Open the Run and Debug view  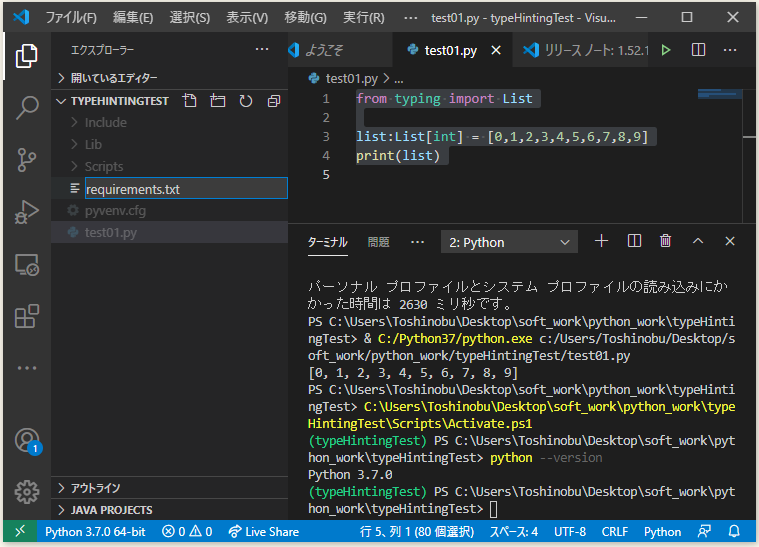click(26, 212)
